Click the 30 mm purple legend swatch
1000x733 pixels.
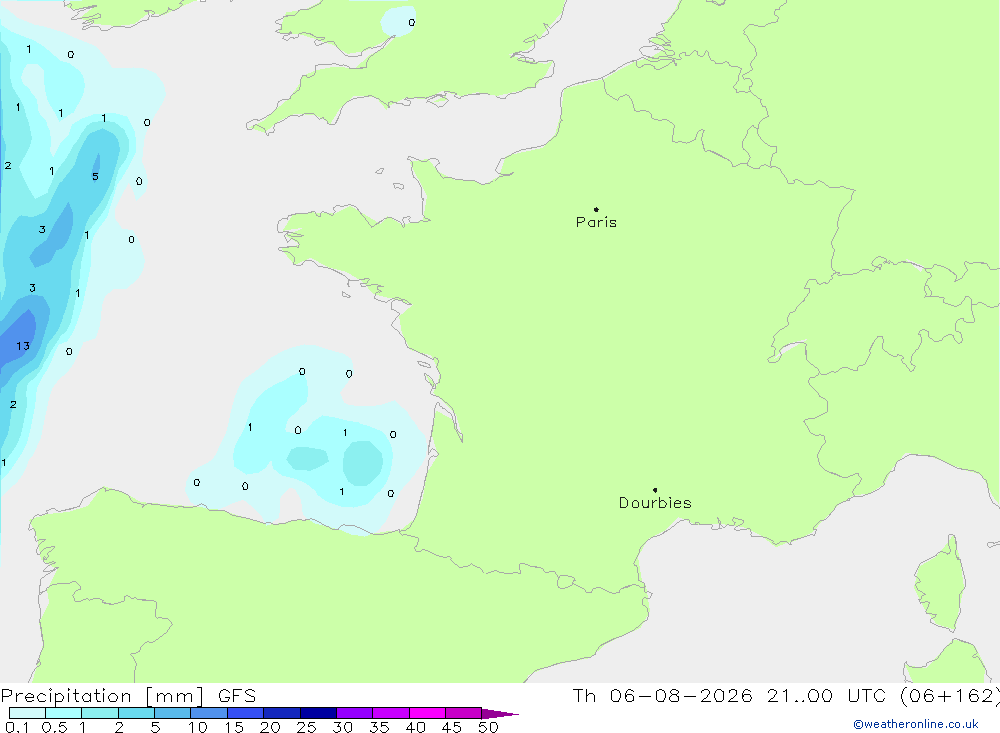354,713
